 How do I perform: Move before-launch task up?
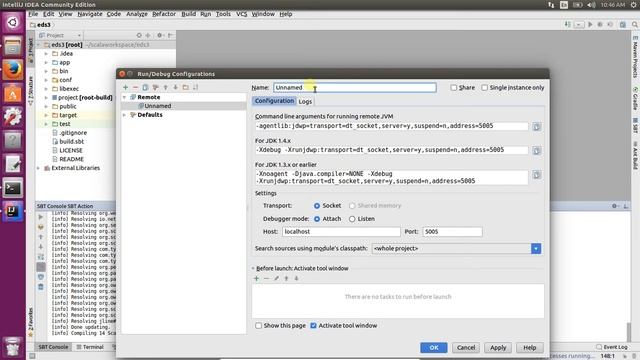tap(287, 278)
